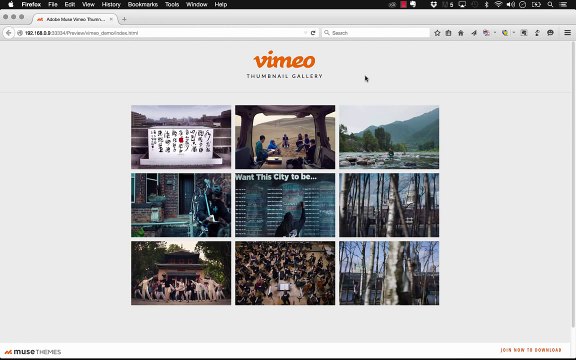
Task: Go to the Firefox home page icon
Action: click(461, 33)
